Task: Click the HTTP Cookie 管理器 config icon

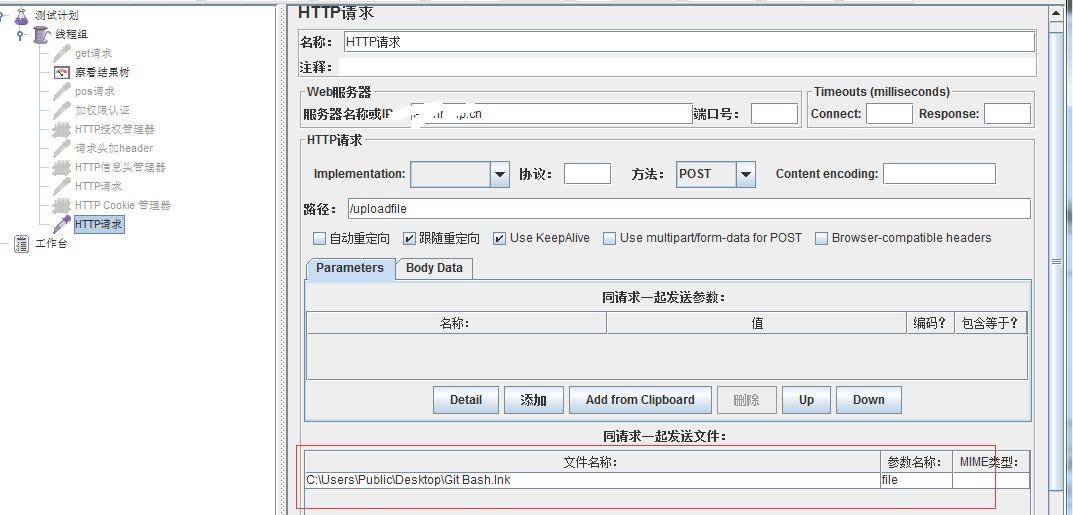Action: (62, 205)
